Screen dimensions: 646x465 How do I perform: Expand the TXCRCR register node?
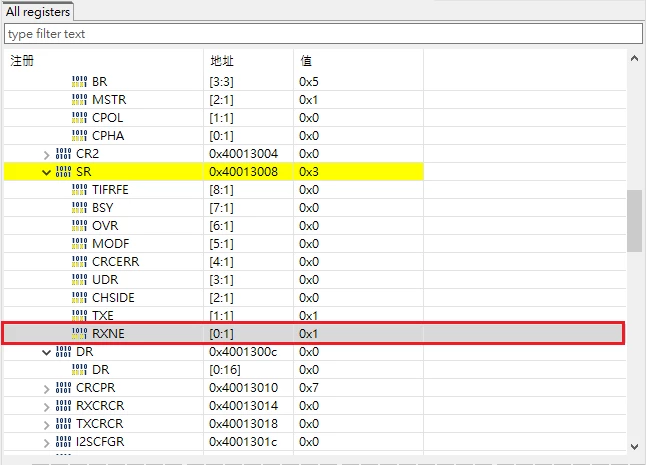[x=47, y=425]
